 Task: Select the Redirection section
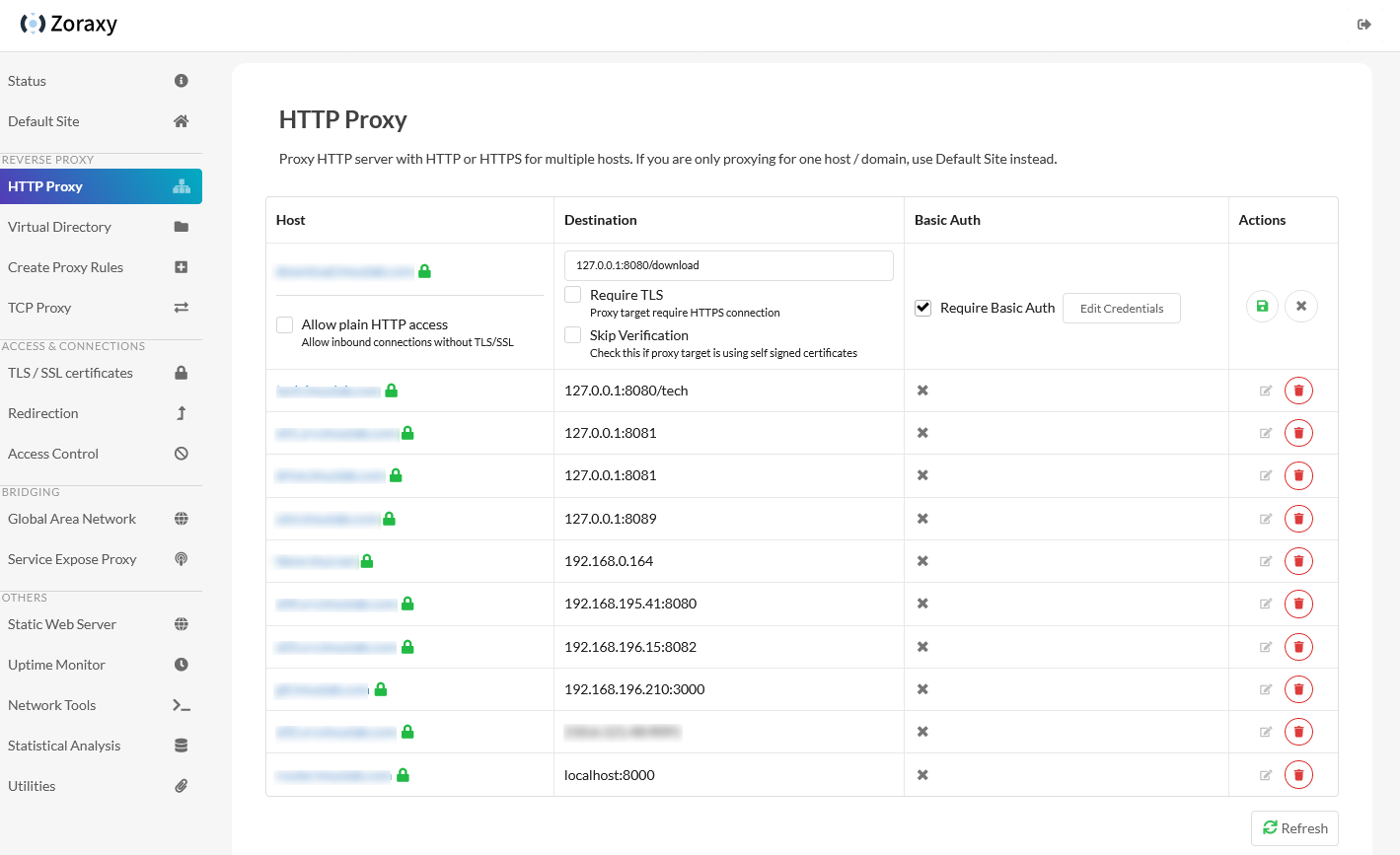coord(43,412)
